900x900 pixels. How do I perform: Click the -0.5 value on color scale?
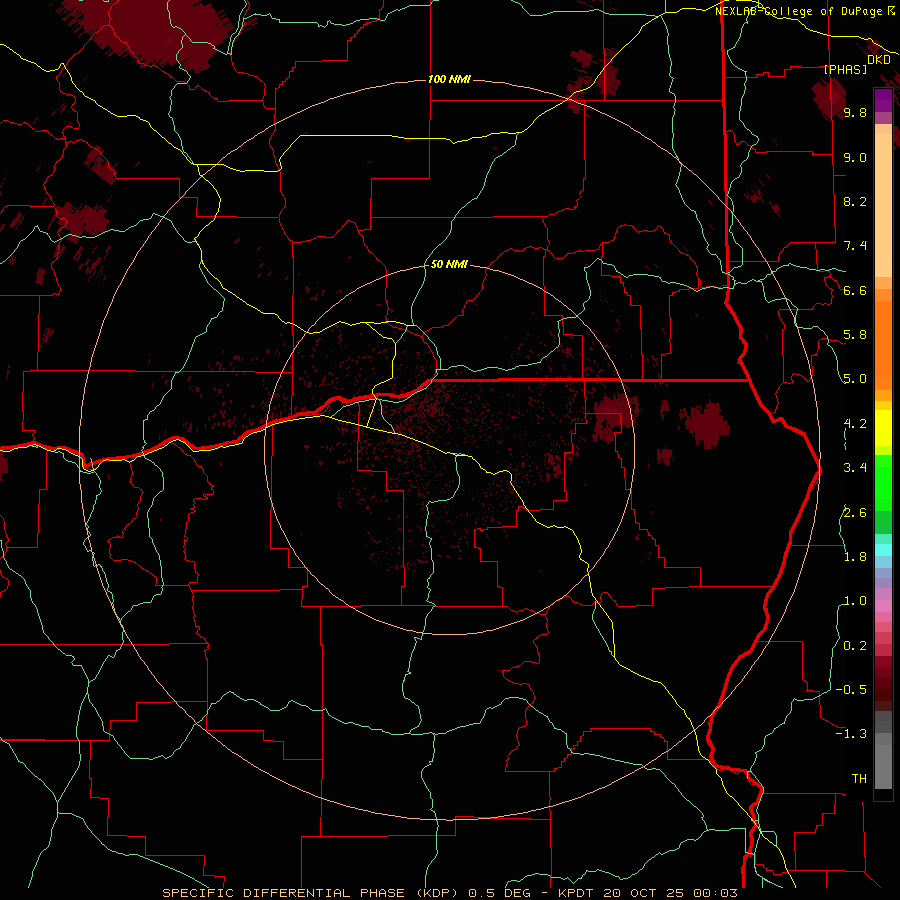851,690
